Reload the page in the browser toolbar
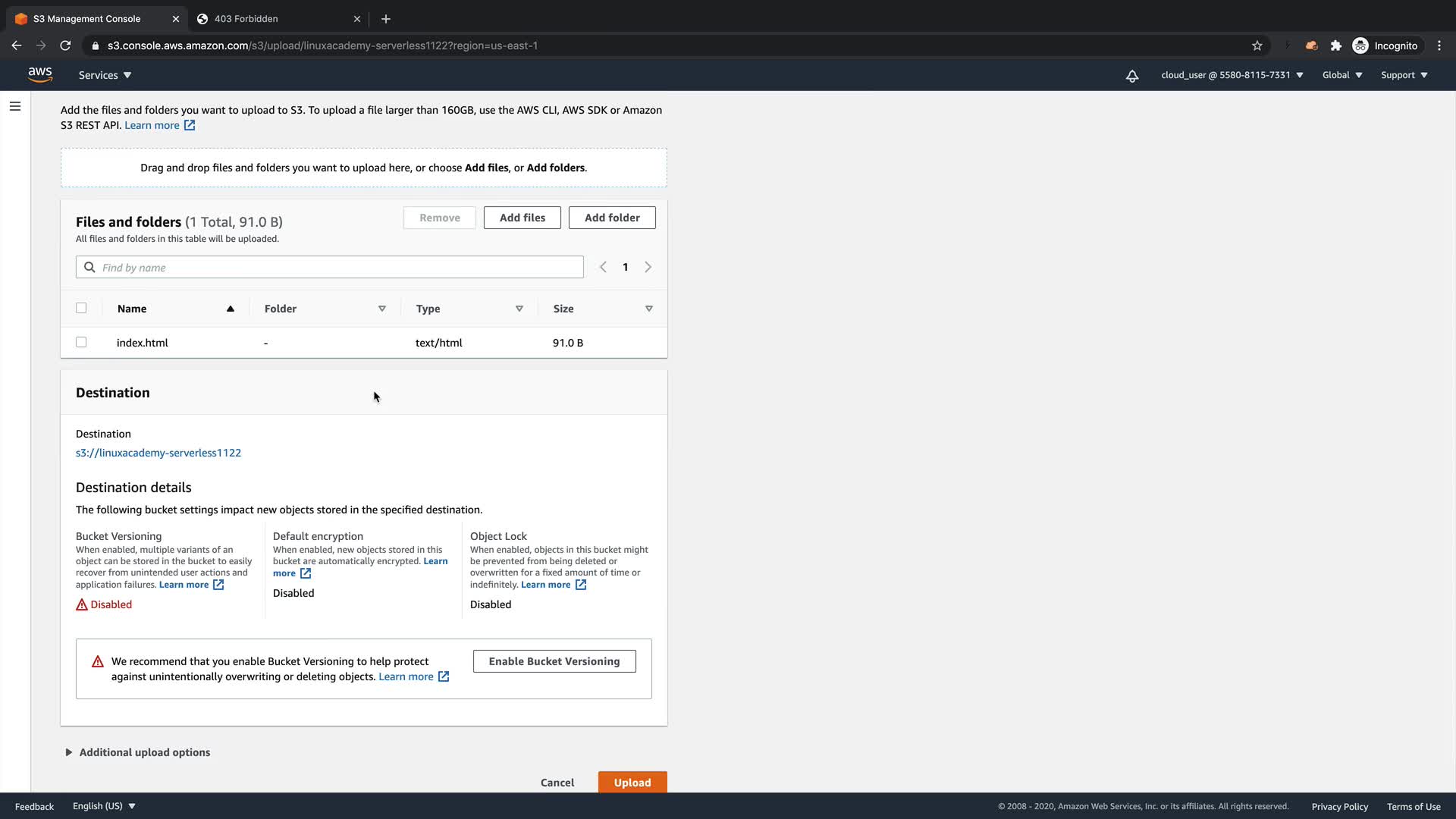The height and width of the screenshot is (819, 1456). 65,45
